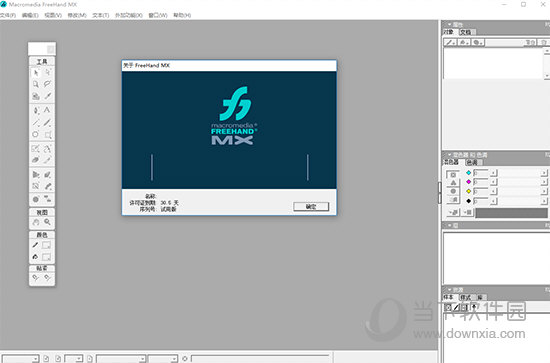Click the magenta slider track in mixer
The height and width of the screenshot is (363, 550).
(519, 182)
